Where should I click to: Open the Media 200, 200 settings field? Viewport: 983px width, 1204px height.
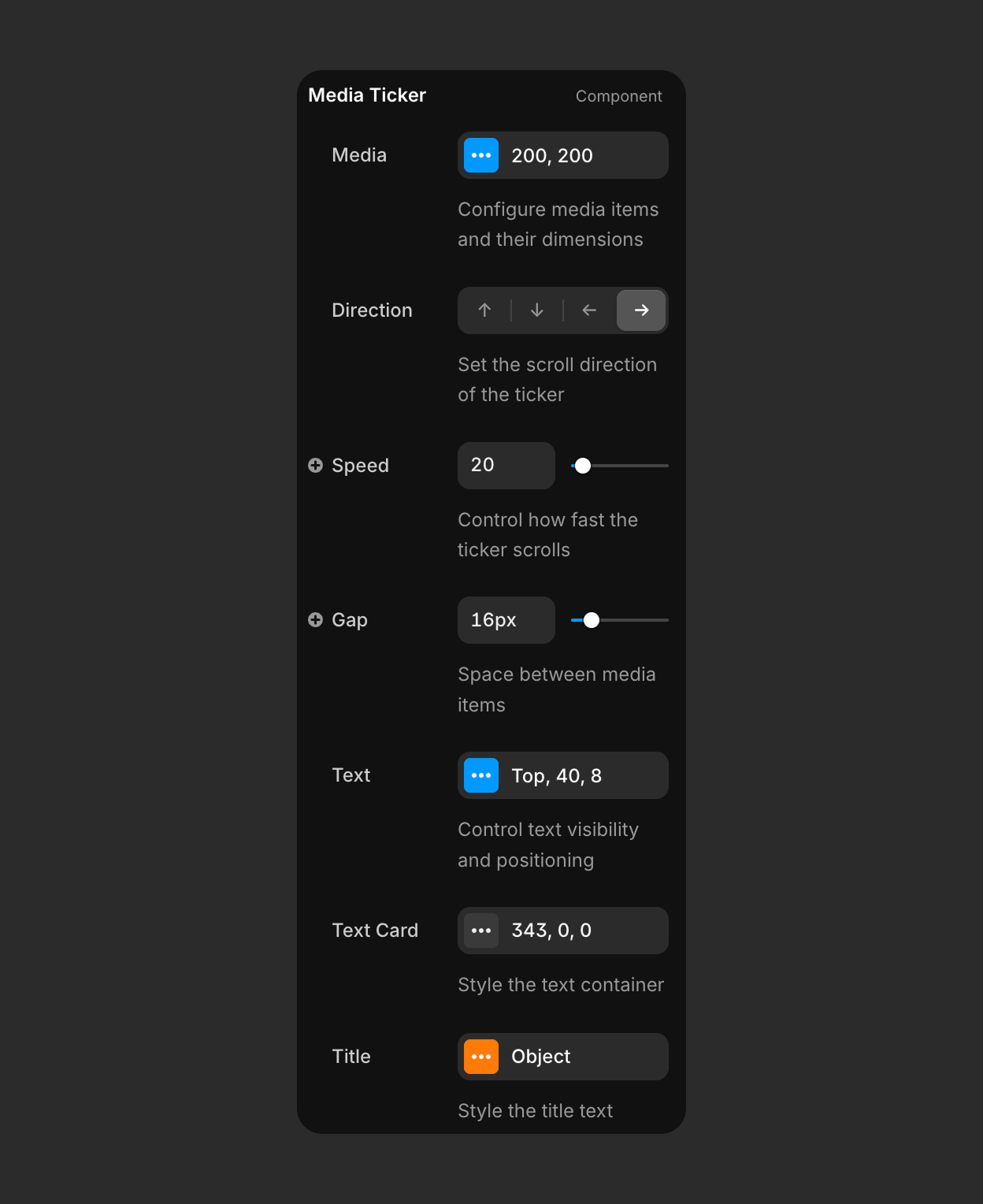click(x=583, y=155)
